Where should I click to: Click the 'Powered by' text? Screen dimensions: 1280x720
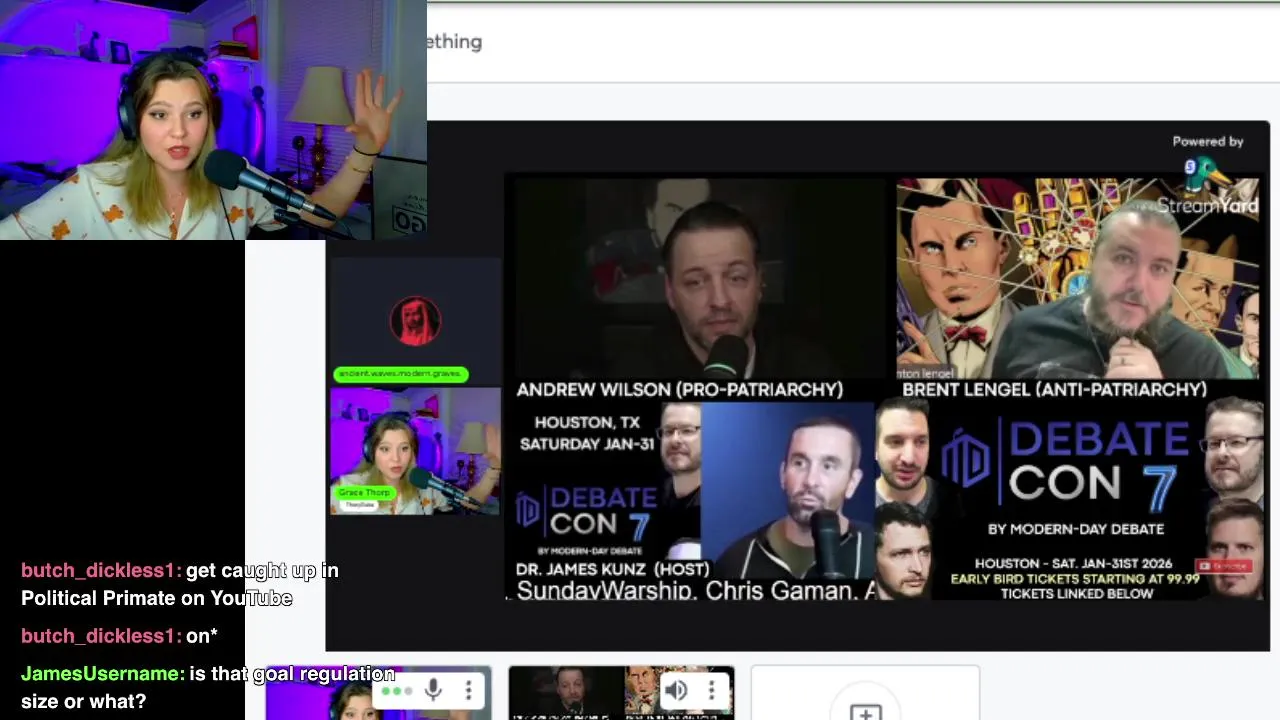tap(1208, 141)
